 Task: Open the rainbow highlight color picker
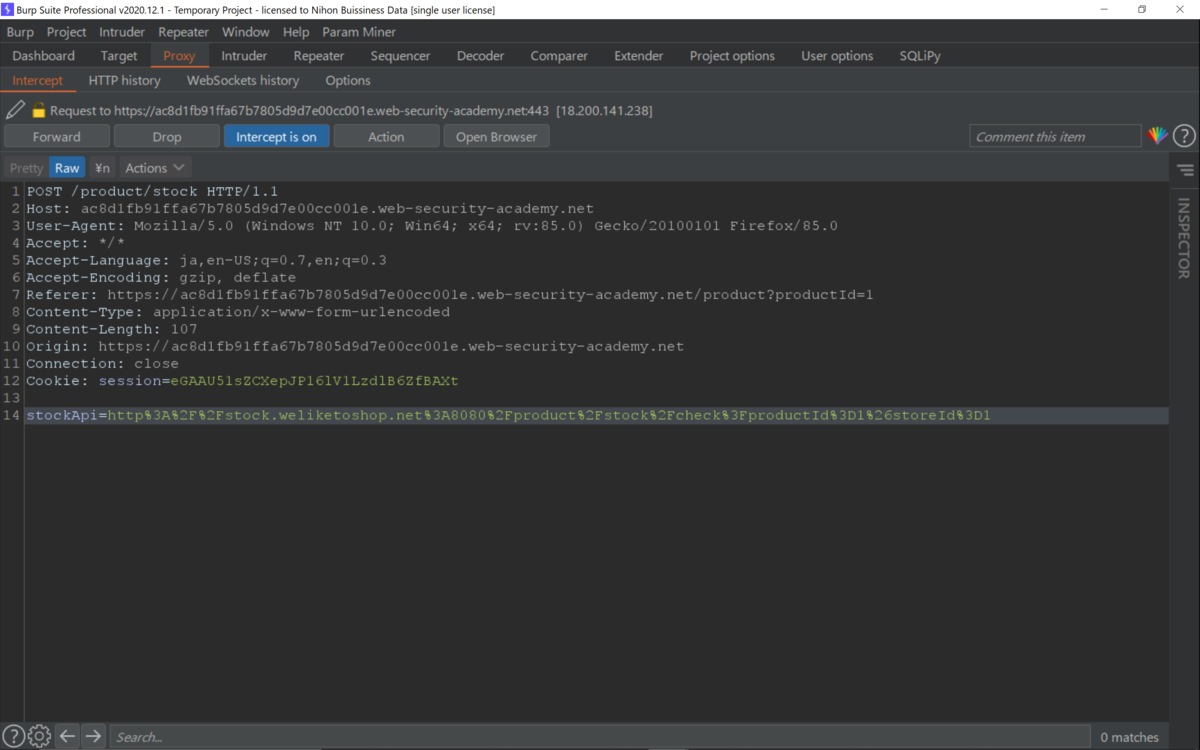1157,136
